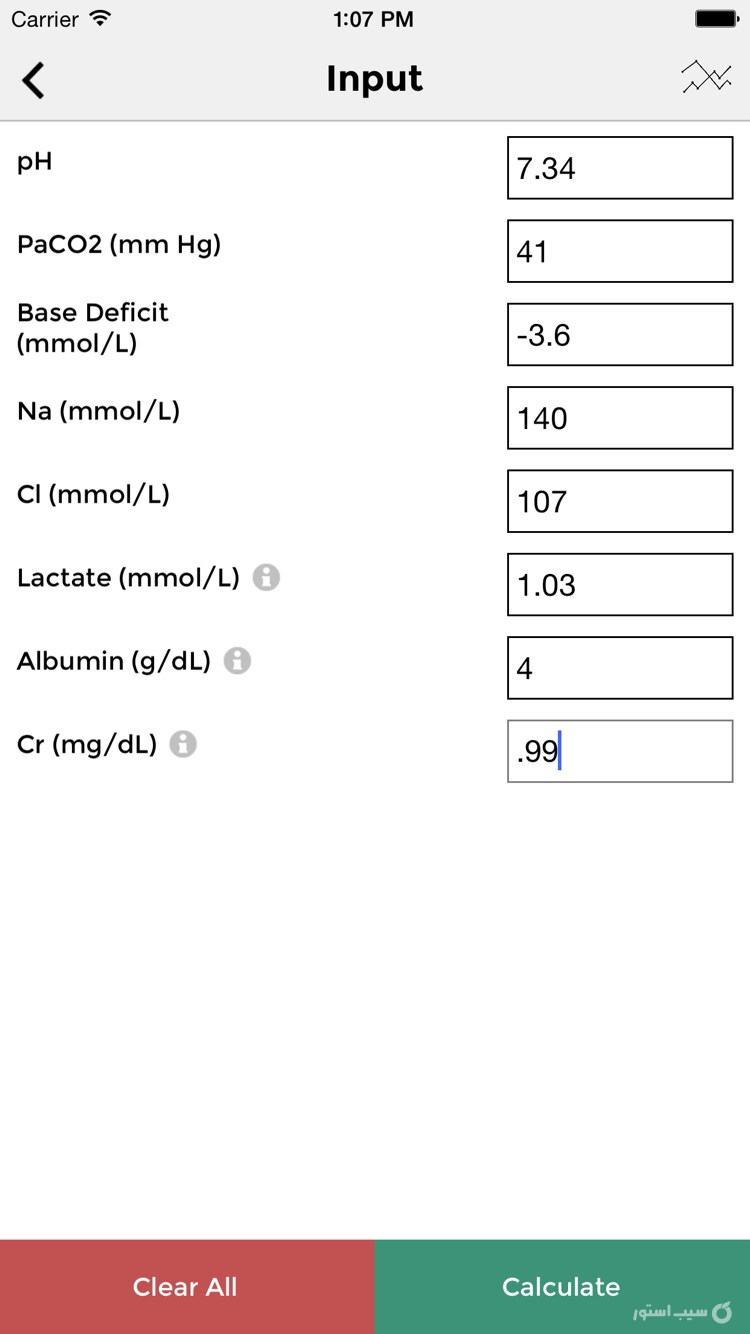
Task: Select the Base Deficit field
Action: (x=619, y=334)
